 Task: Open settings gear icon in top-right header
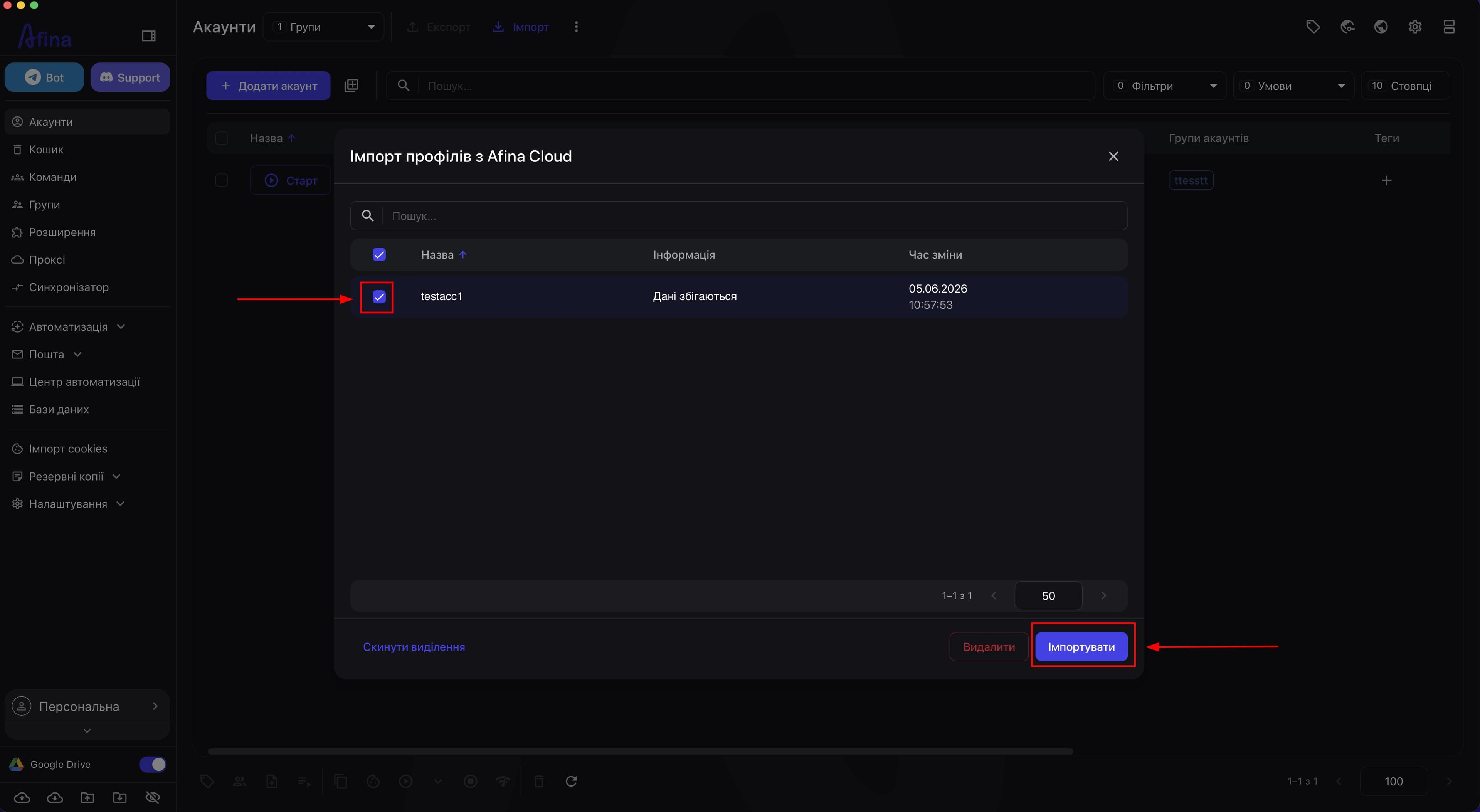pos(1415,27)
